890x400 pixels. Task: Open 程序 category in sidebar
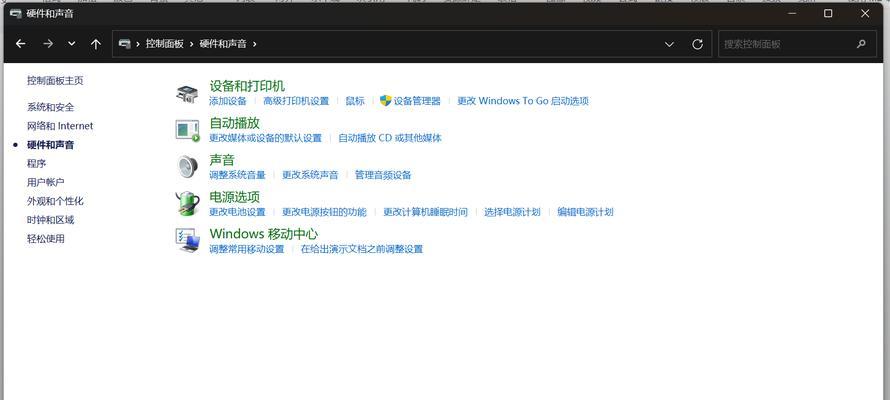(36, 163)
